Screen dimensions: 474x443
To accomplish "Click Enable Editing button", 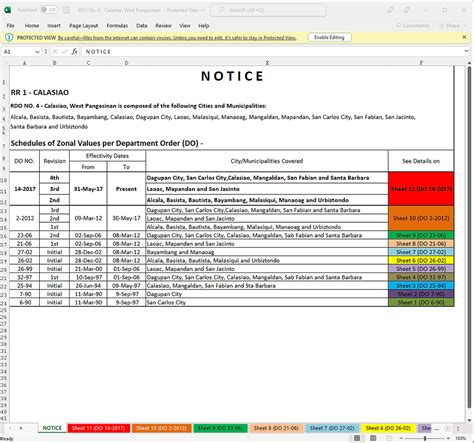I will (329, 37).
